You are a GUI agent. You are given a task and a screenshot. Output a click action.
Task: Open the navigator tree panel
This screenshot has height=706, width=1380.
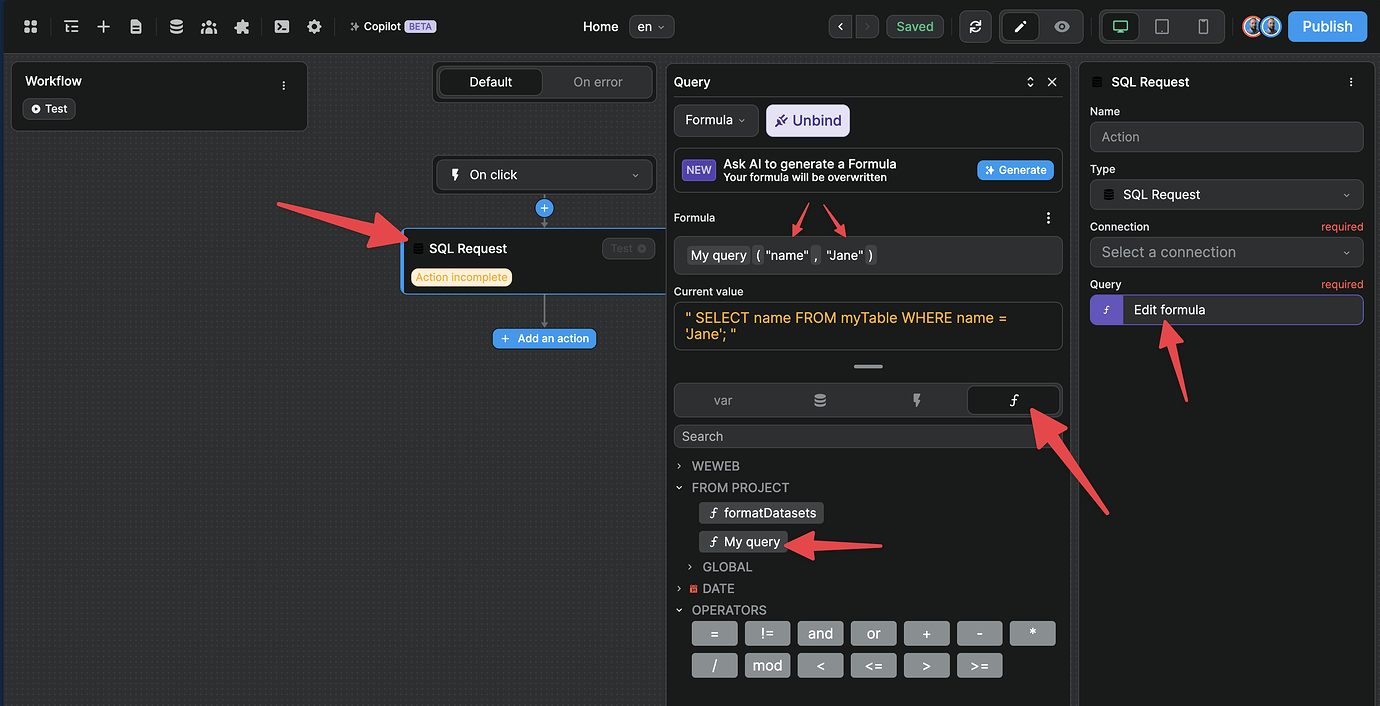tap(70, 26)
